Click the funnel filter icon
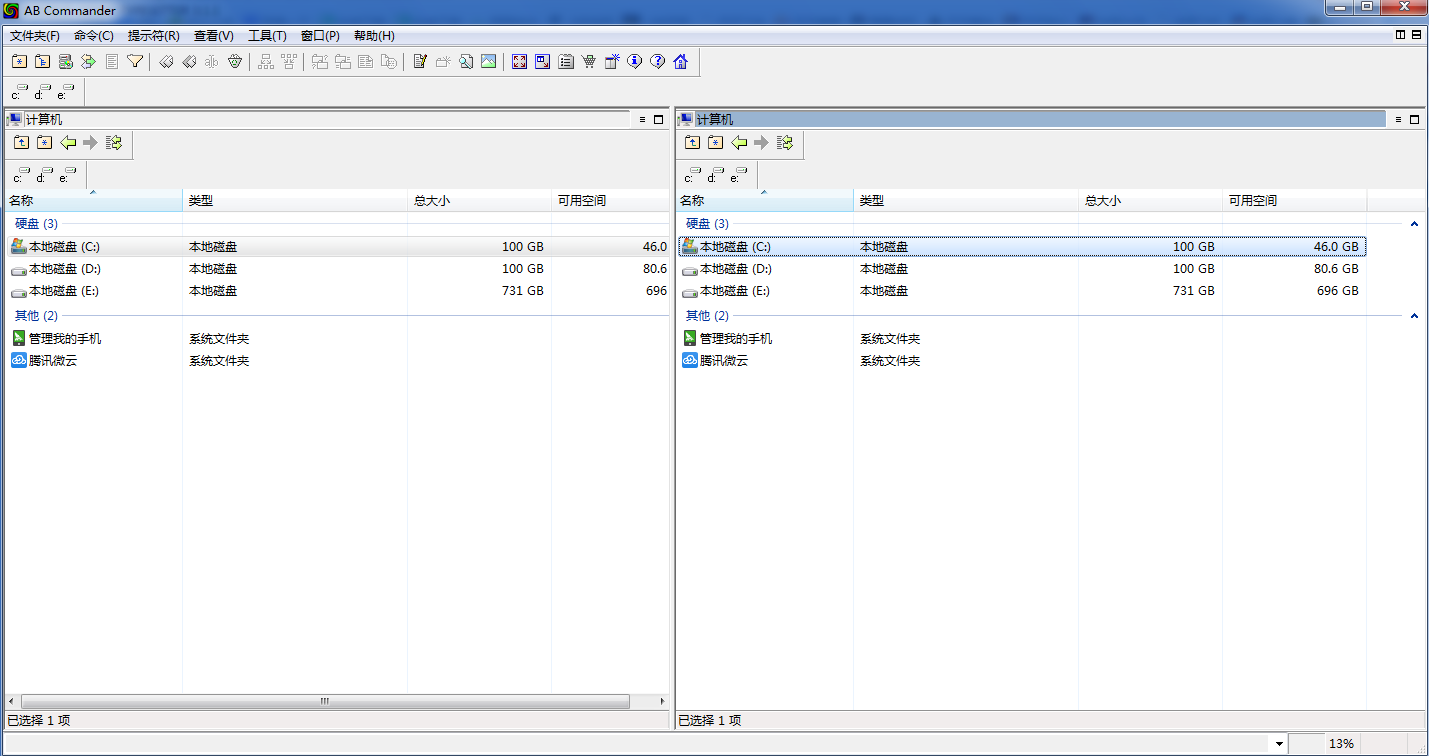This screenshot has height=756, width=1429. click(135, 61)
